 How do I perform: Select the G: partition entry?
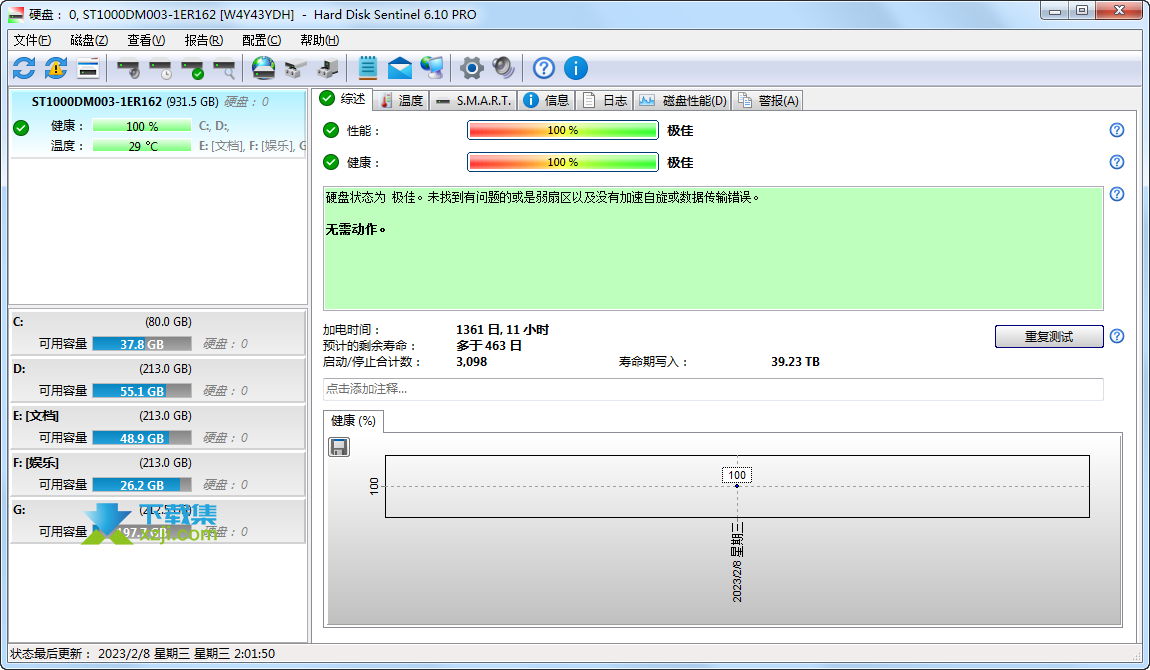pyautogui.click(x=158, y=520)
